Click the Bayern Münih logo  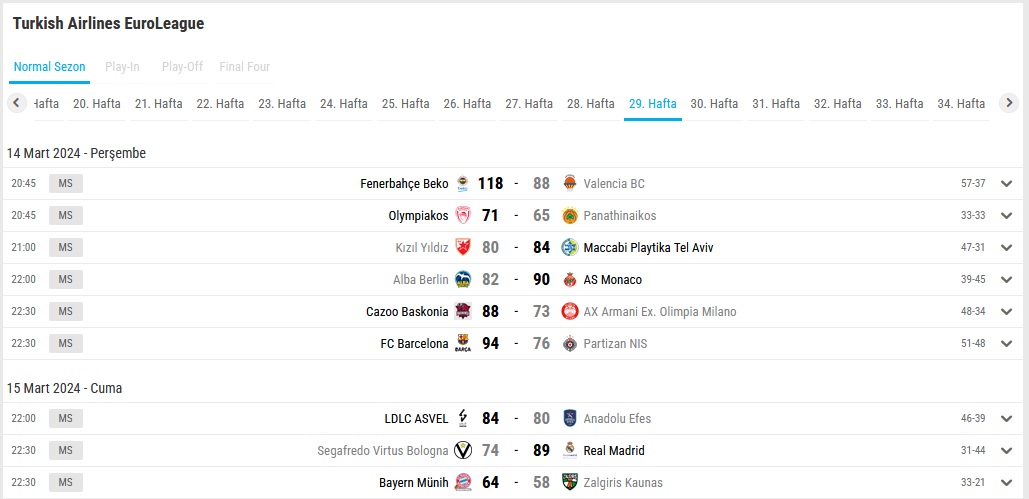(463, 483)
